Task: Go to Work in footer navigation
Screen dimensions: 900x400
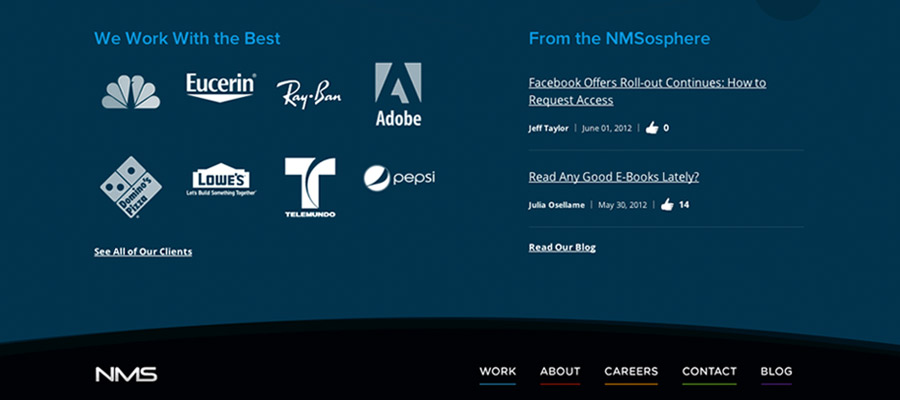Action: pos(498,371)
